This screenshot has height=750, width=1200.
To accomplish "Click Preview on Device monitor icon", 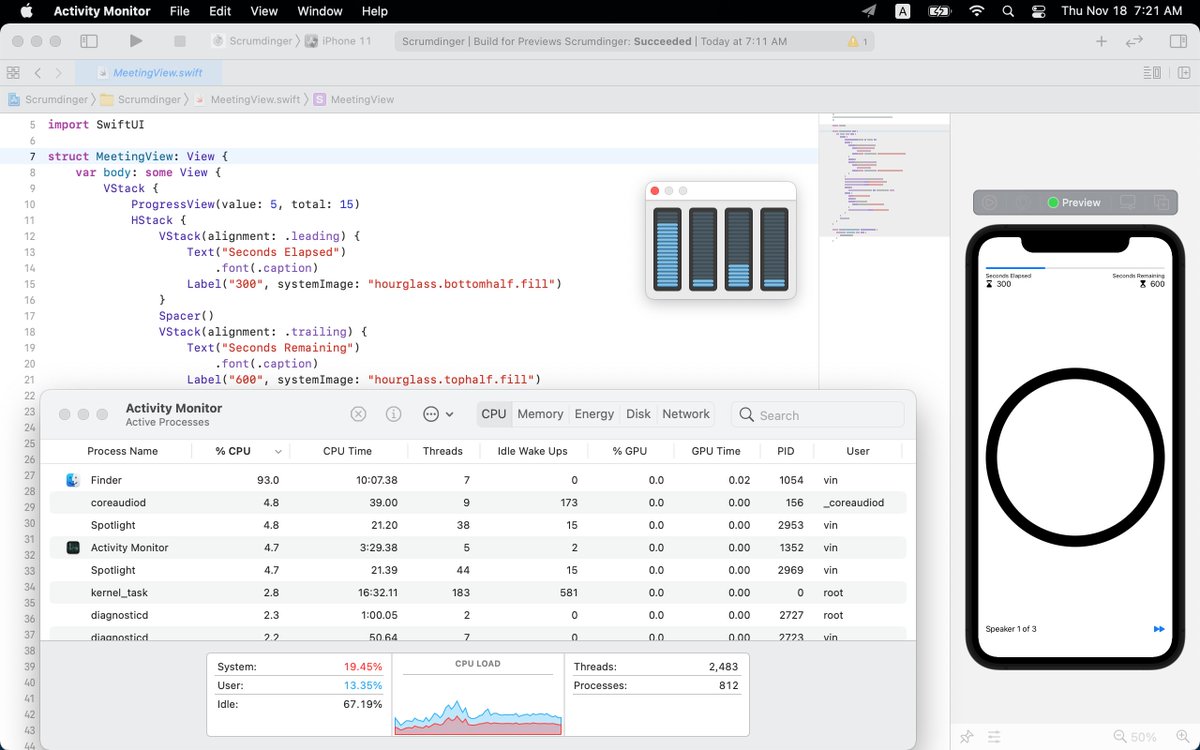I will [1128, 202].
